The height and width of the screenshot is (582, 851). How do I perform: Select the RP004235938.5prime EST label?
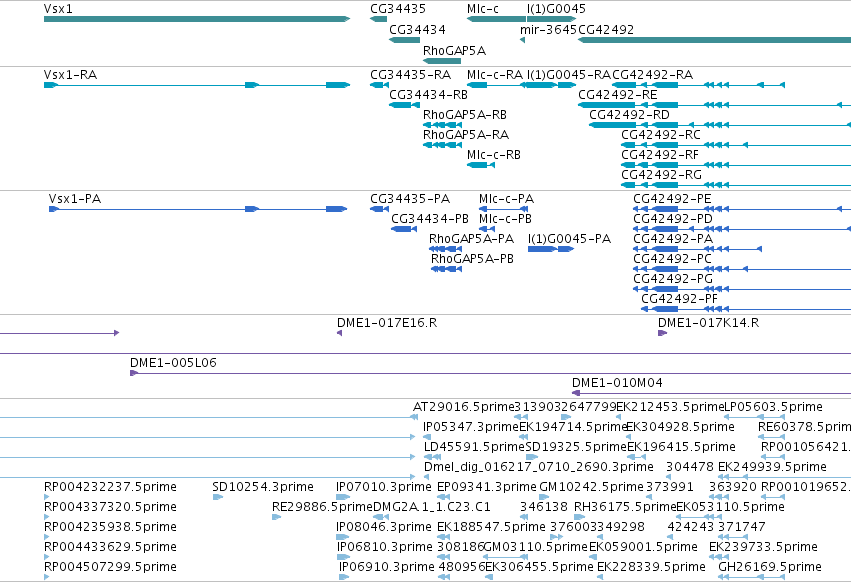click(110, 527)
